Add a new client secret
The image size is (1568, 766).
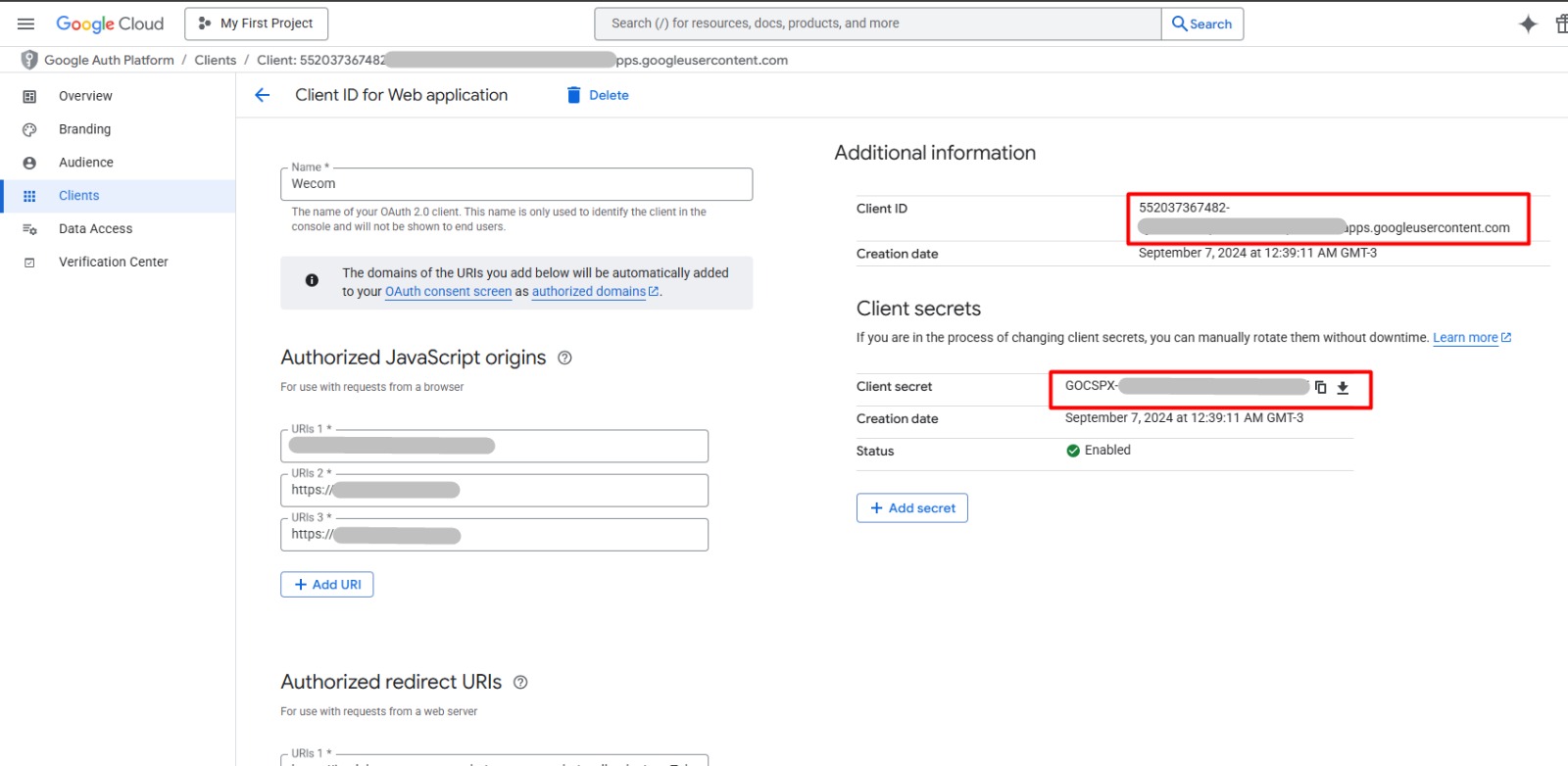[x=911, y=508]
